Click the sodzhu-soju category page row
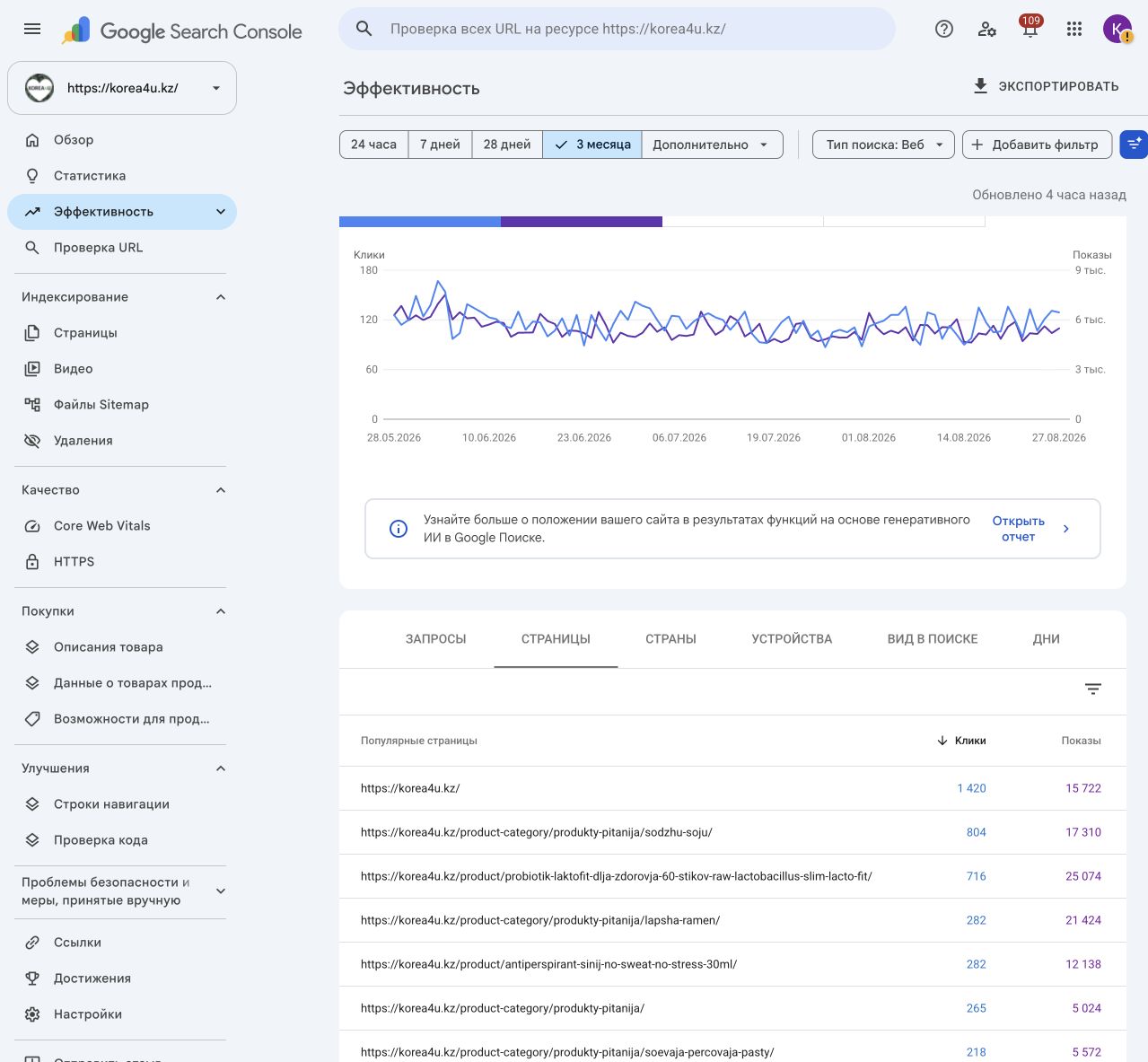 point(732,832)
